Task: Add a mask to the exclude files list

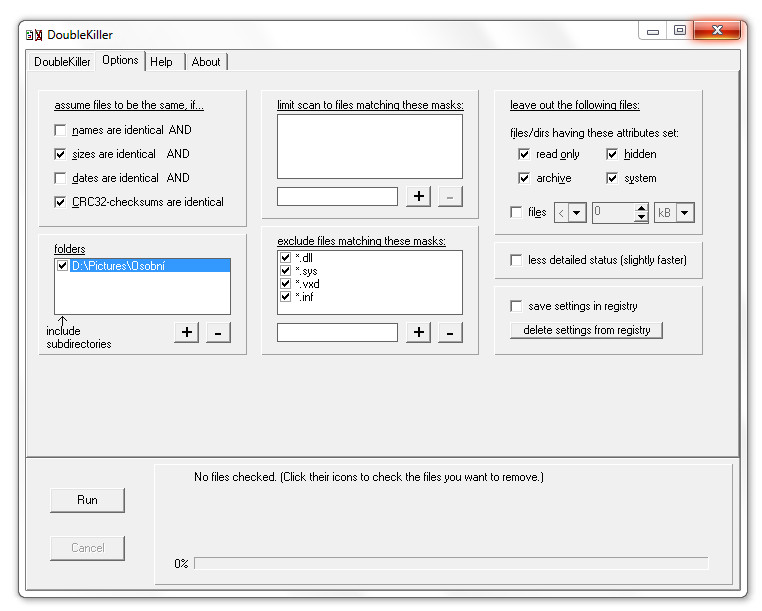Action: [x=418, y=332]
